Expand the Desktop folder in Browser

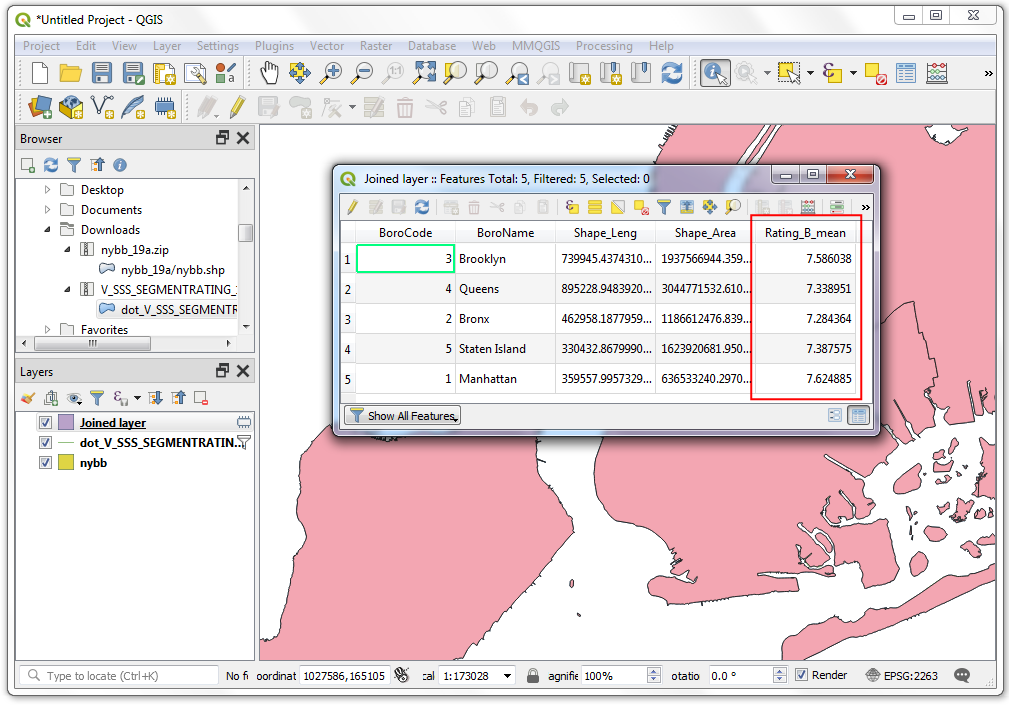(x=47, y=190)
